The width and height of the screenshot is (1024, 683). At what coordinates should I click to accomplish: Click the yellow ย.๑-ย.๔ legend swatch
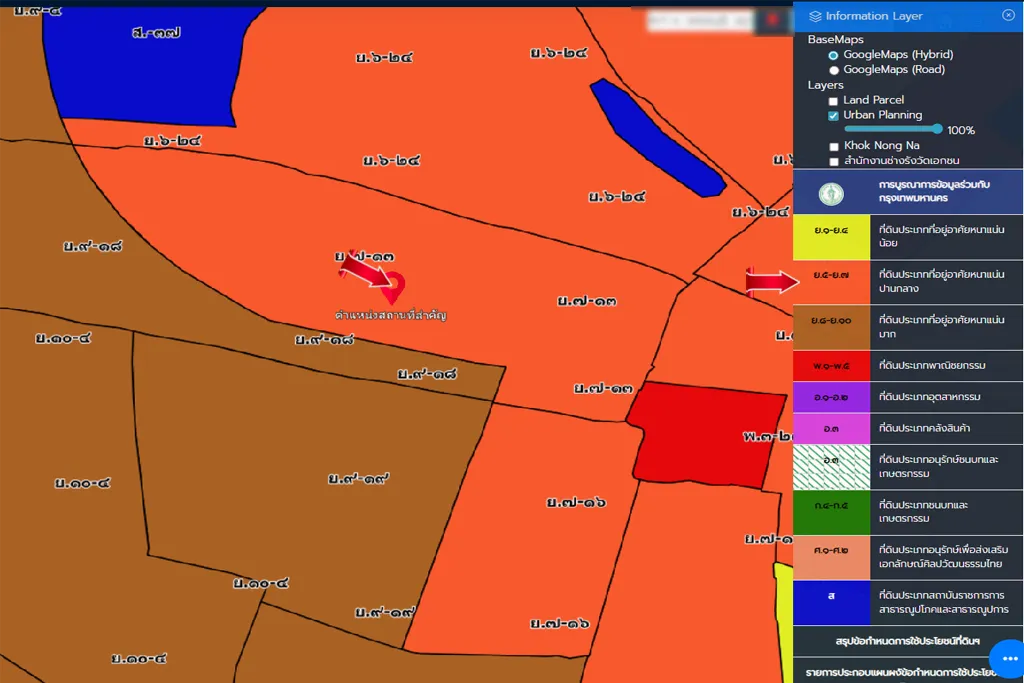[831, 237]
